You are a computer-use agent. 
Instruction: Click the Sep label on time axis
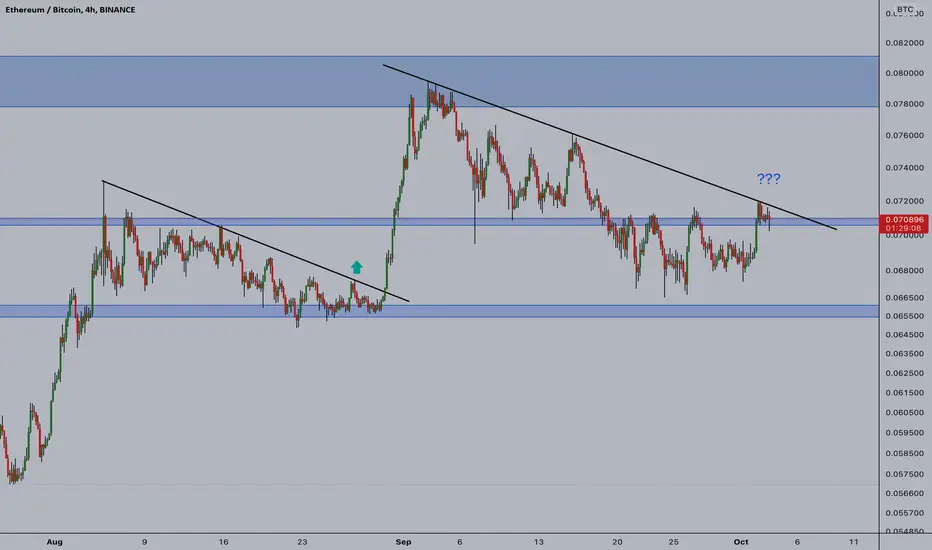click(x=403, y=542)
